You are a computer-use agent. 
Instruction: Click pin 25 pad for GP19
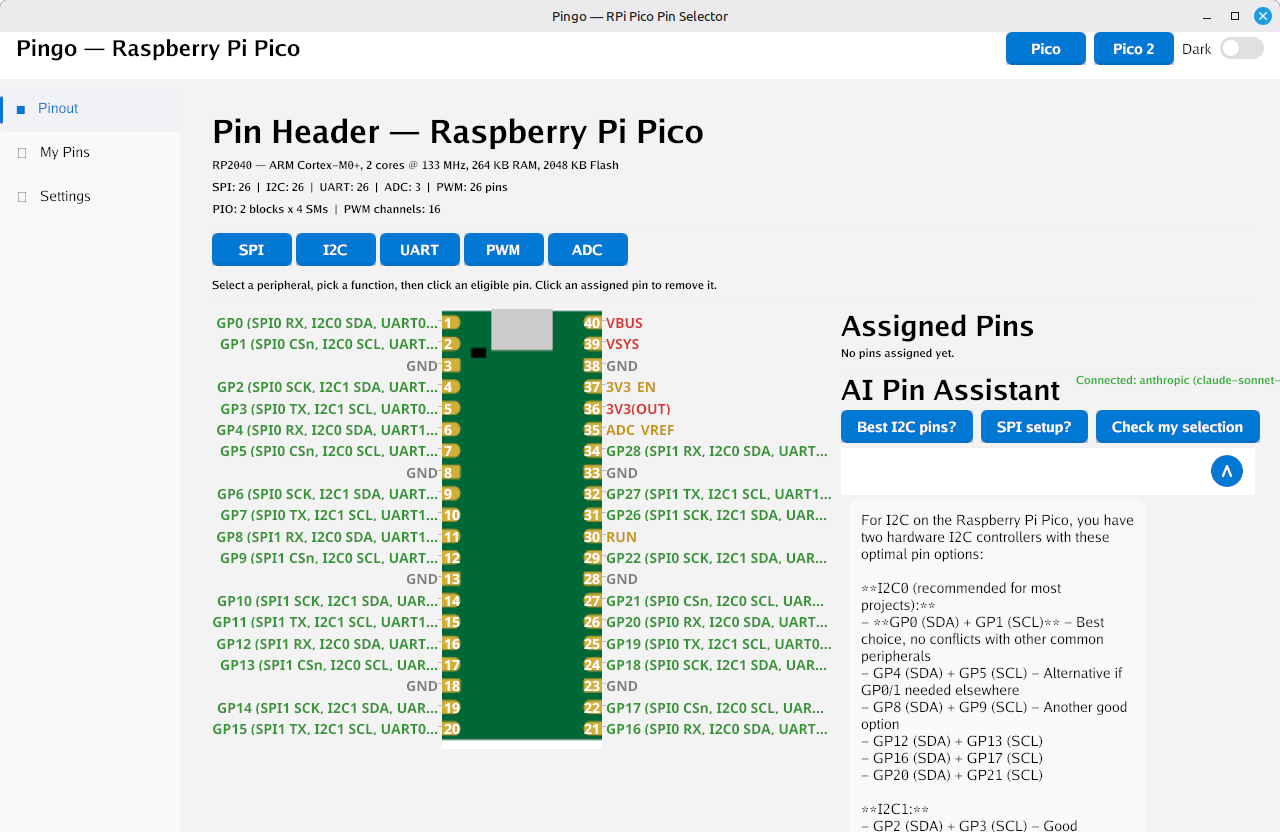[x=593, y=644]
